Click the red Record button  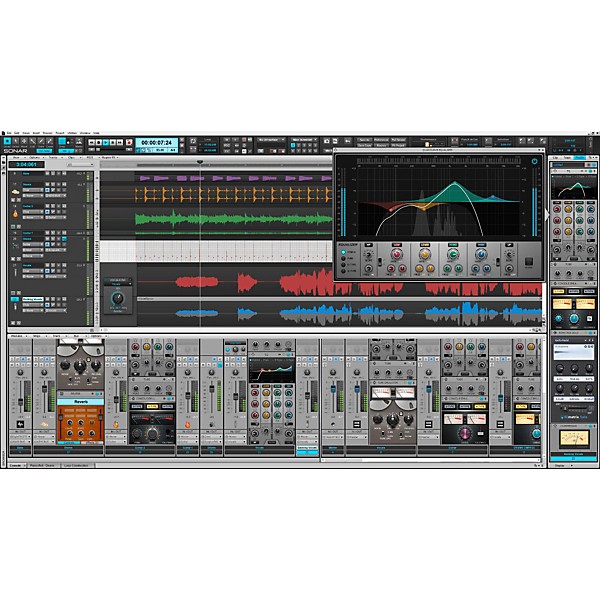pyautogui.click(x=129, y=142)
